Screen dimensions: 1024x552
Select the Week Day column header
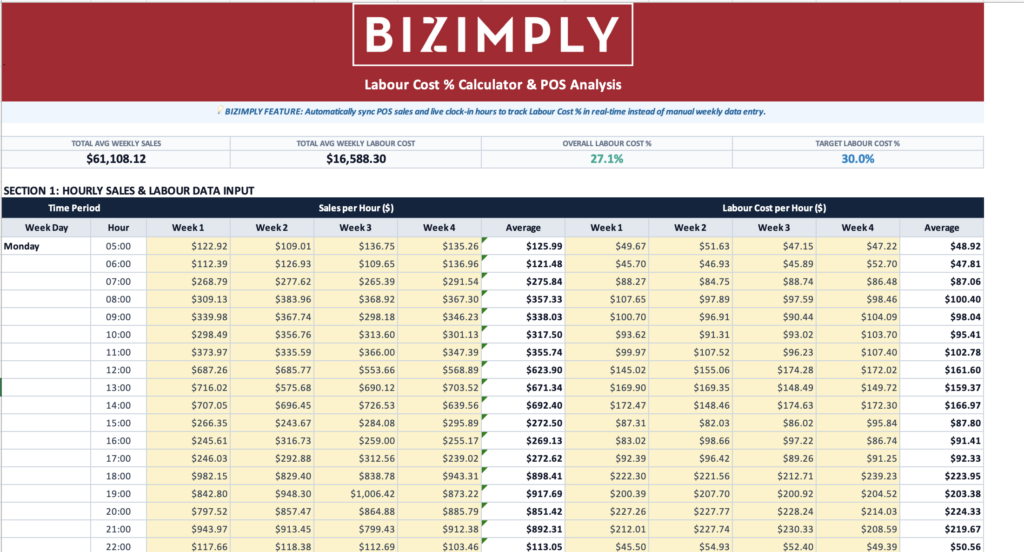coord(46,227)
